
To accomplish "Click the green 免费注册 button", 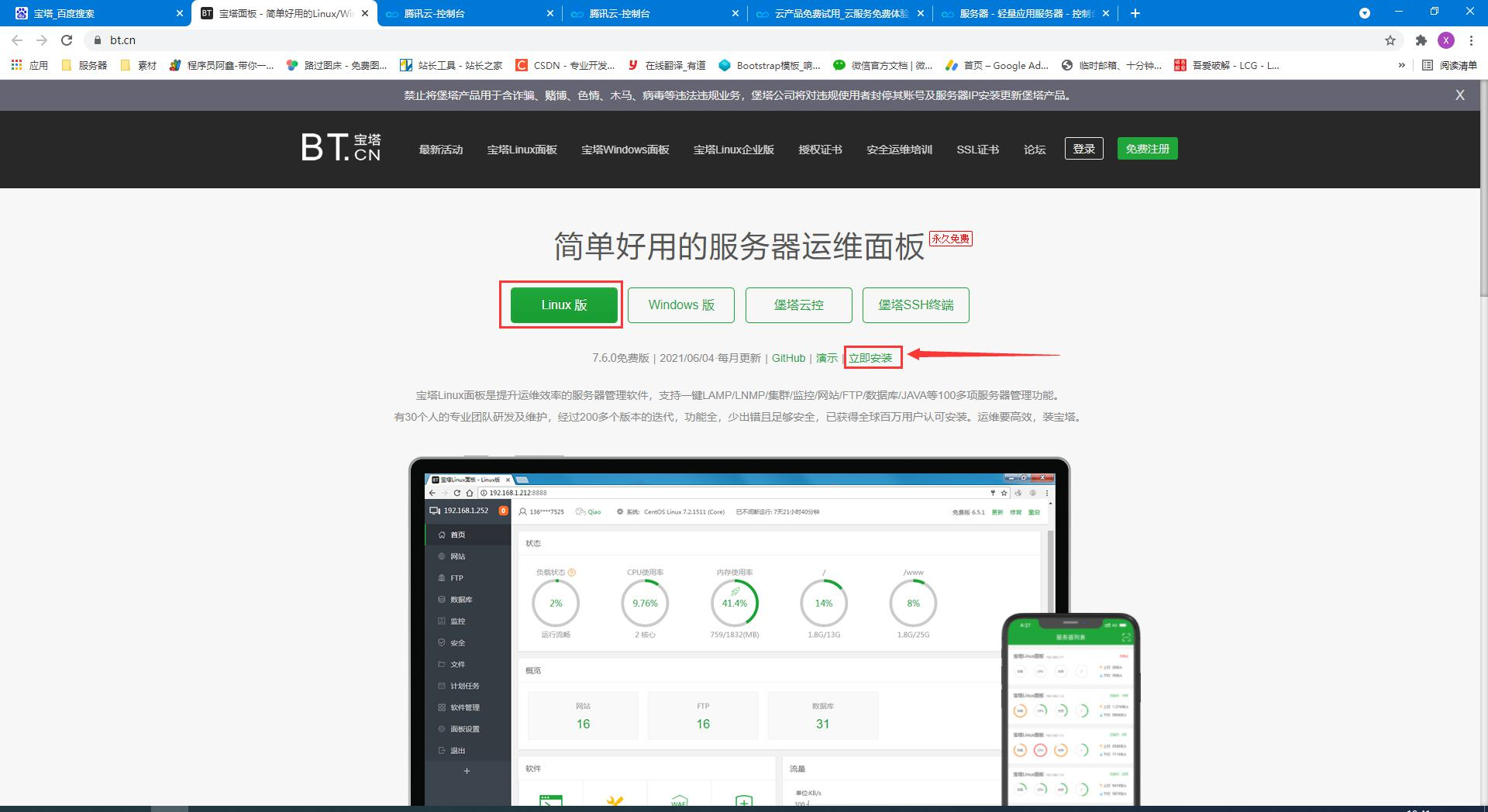I will click(1148, 149).
